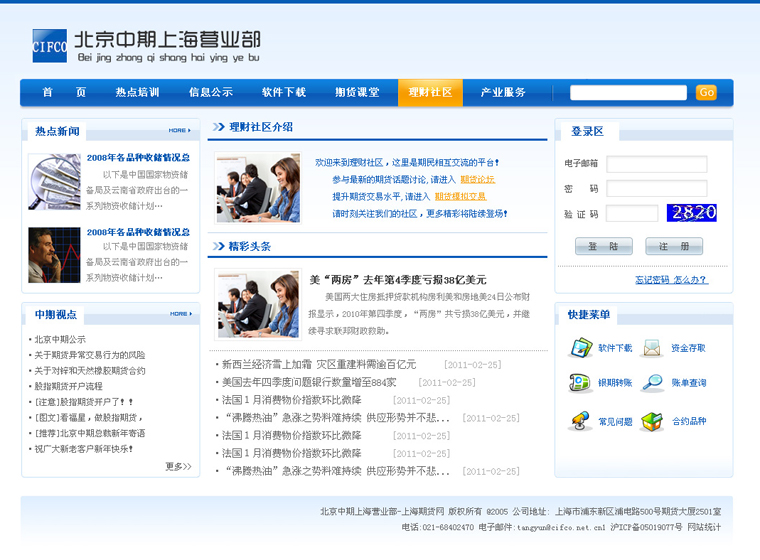The width and height of the screenshot is (760, 560).
Task: Go to 产业服务 in the navigation bar
Action: (503, 93)
